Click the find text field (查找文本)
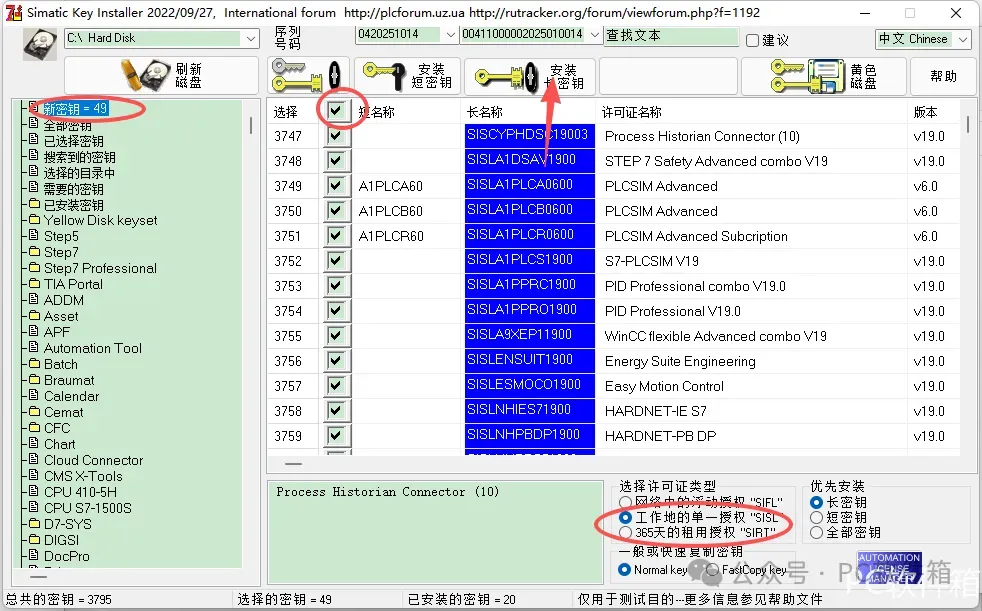The width and height of the screenshot is (982, 611). click(671, 36)
